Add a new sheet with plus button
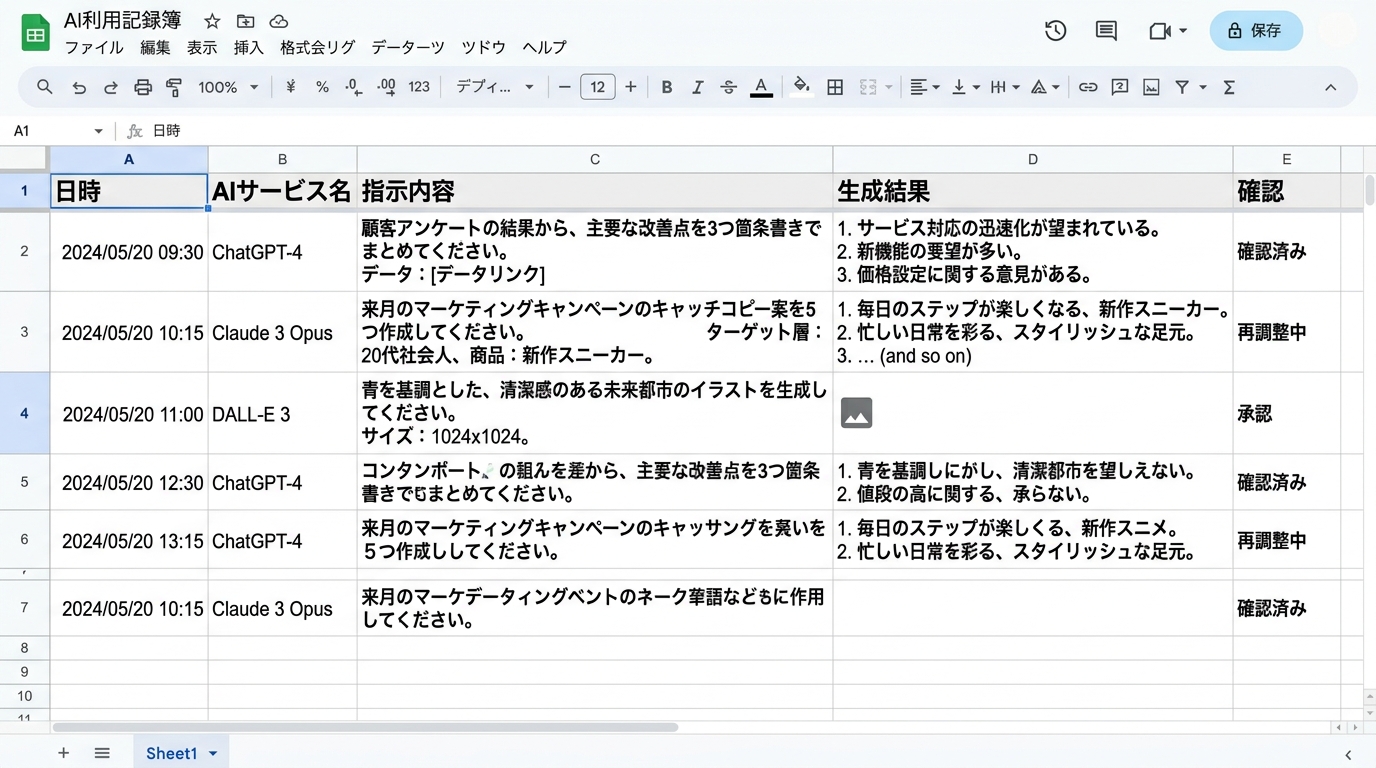The width and height of the screenshot is (1376, 768). (x=63, y=753)
